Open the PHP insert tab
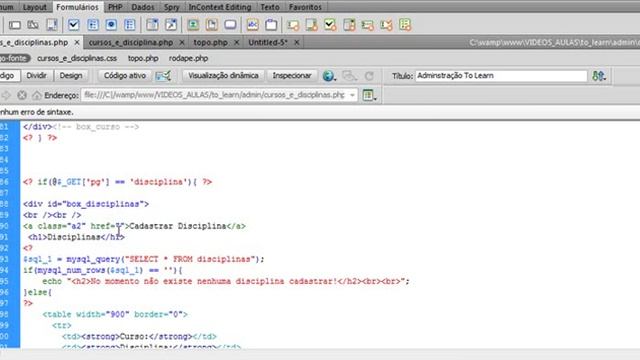Image resolution: width=640 pixels, height=360 pixels. 115,7
